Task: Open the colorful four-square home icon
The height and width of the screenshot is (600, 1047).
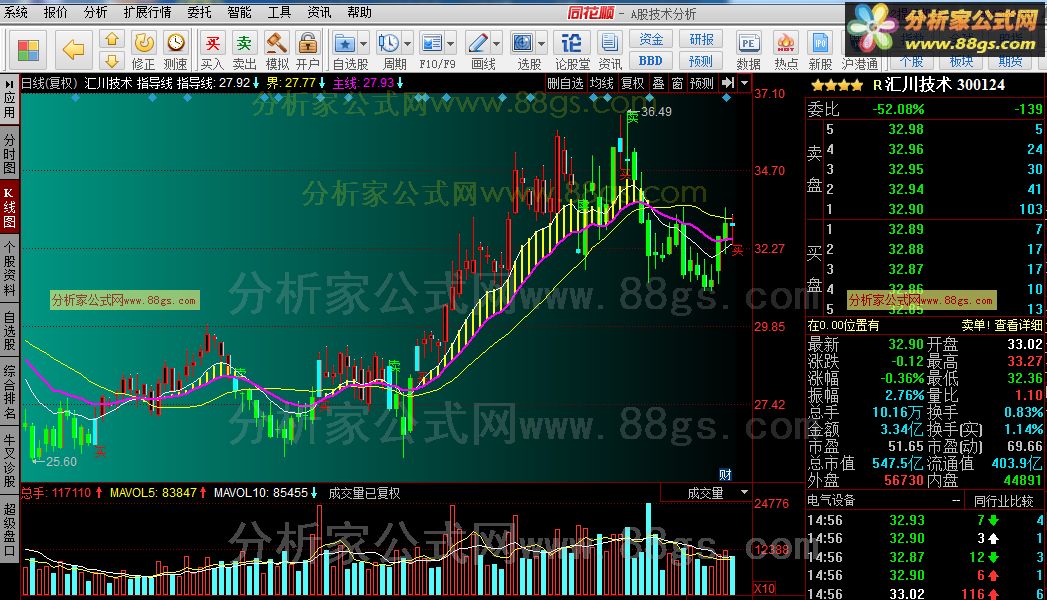Action: (28, 50)
